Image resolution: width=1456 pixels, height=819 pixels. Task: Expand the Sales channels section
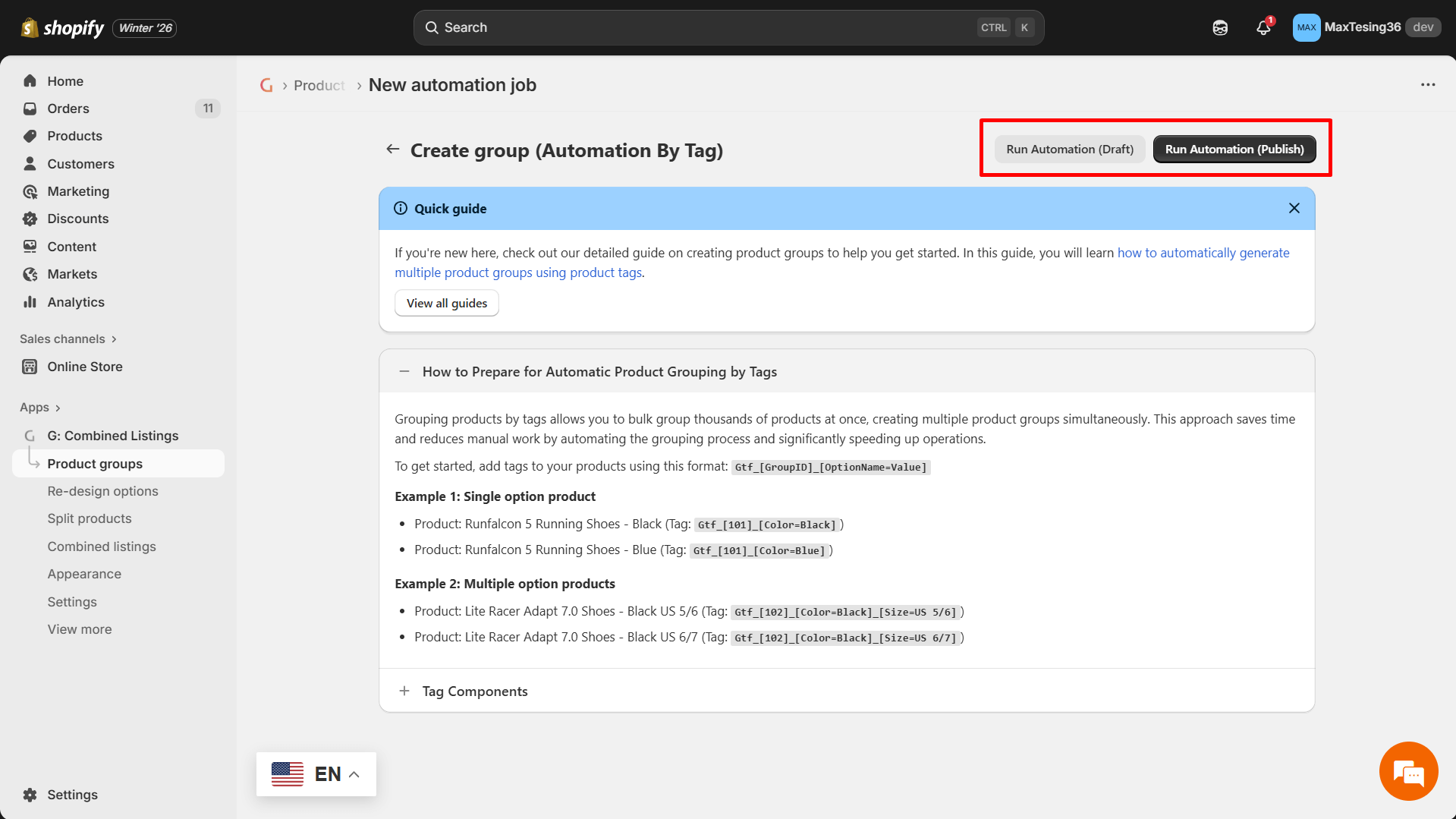pyautogui.click(x=68, y=339)
